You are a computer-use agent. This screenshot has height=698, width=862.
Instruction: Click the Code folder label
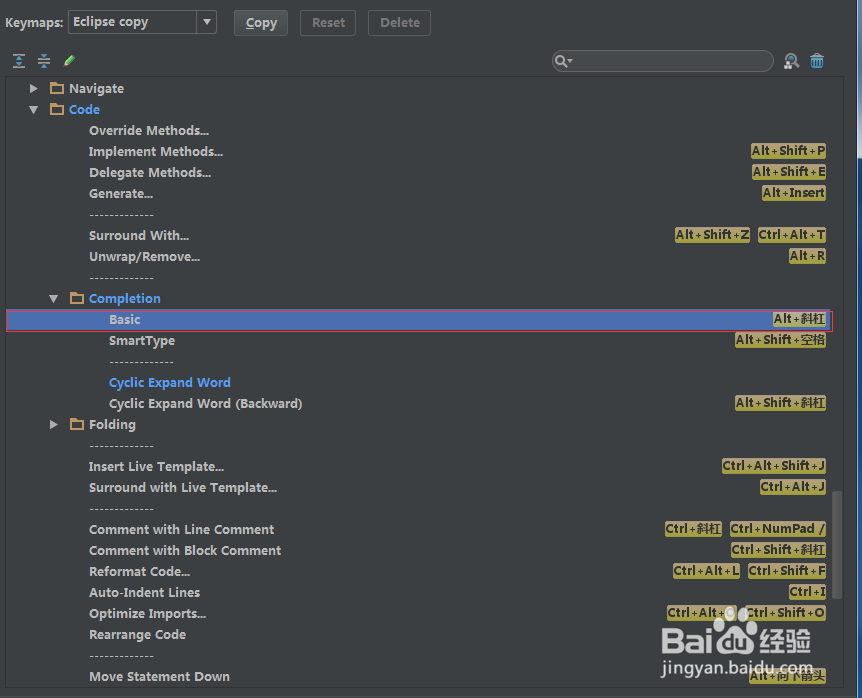click(84, 109)
